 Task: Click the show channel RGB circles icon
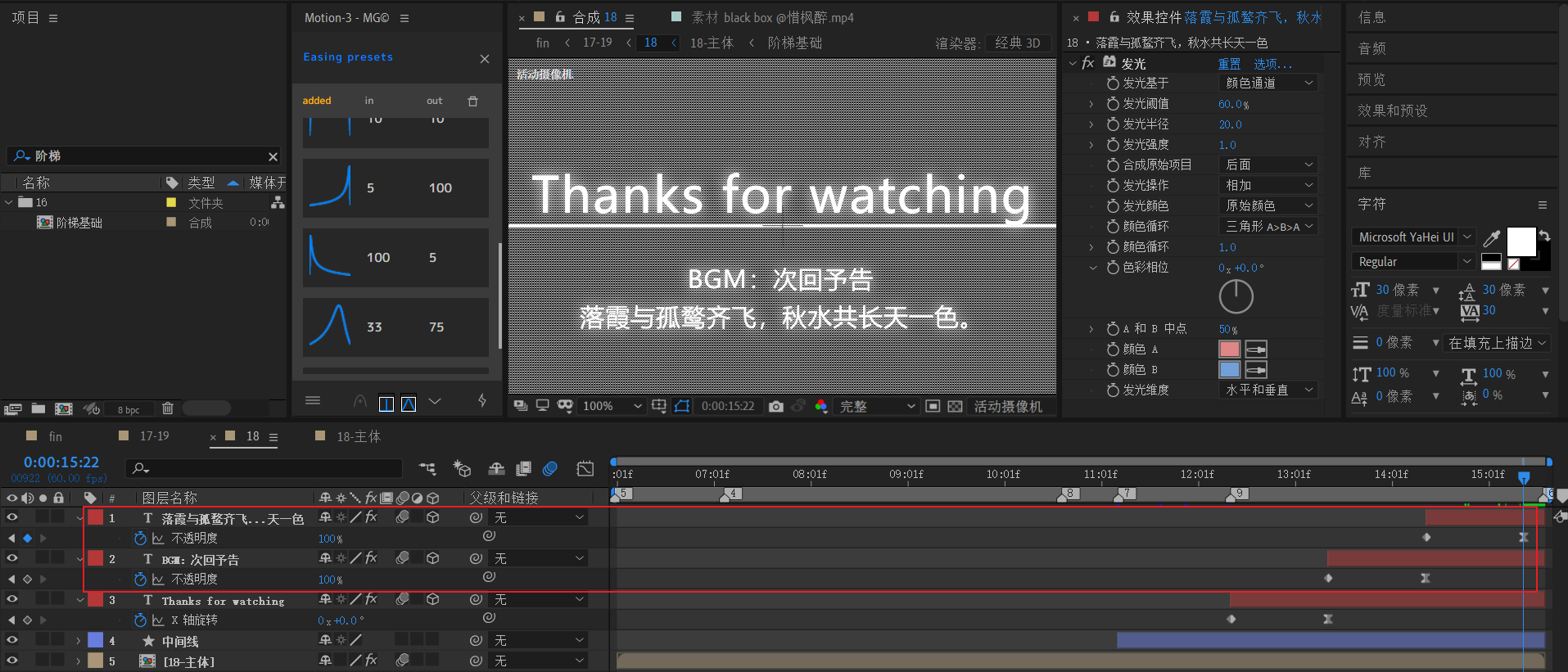[x=821, y=407]
